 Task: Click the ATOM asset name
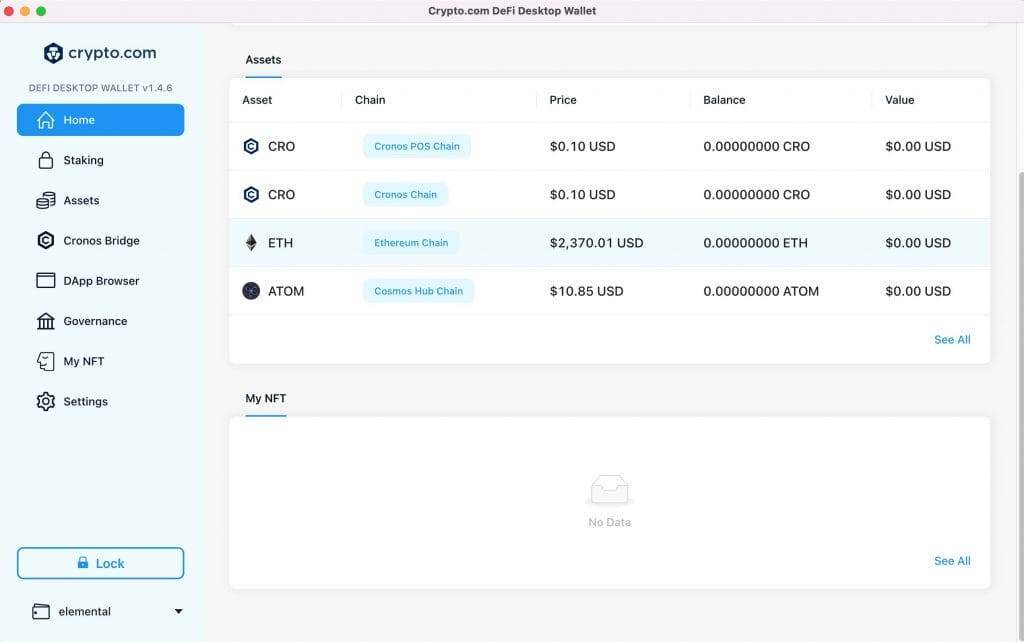[286, 291]
